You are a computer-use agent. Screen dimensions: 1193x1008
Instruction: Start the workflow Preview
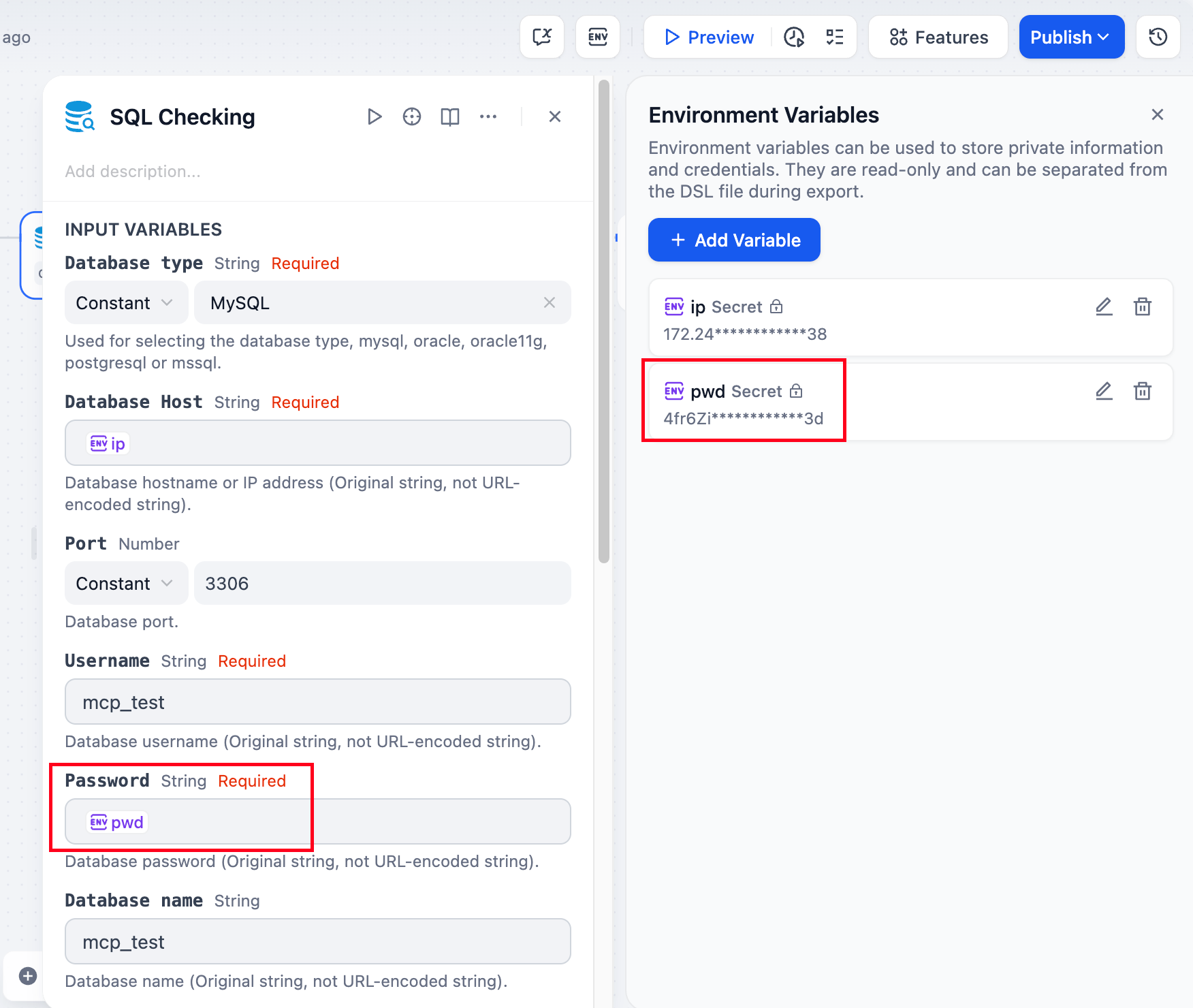click(x=709, y=37)
